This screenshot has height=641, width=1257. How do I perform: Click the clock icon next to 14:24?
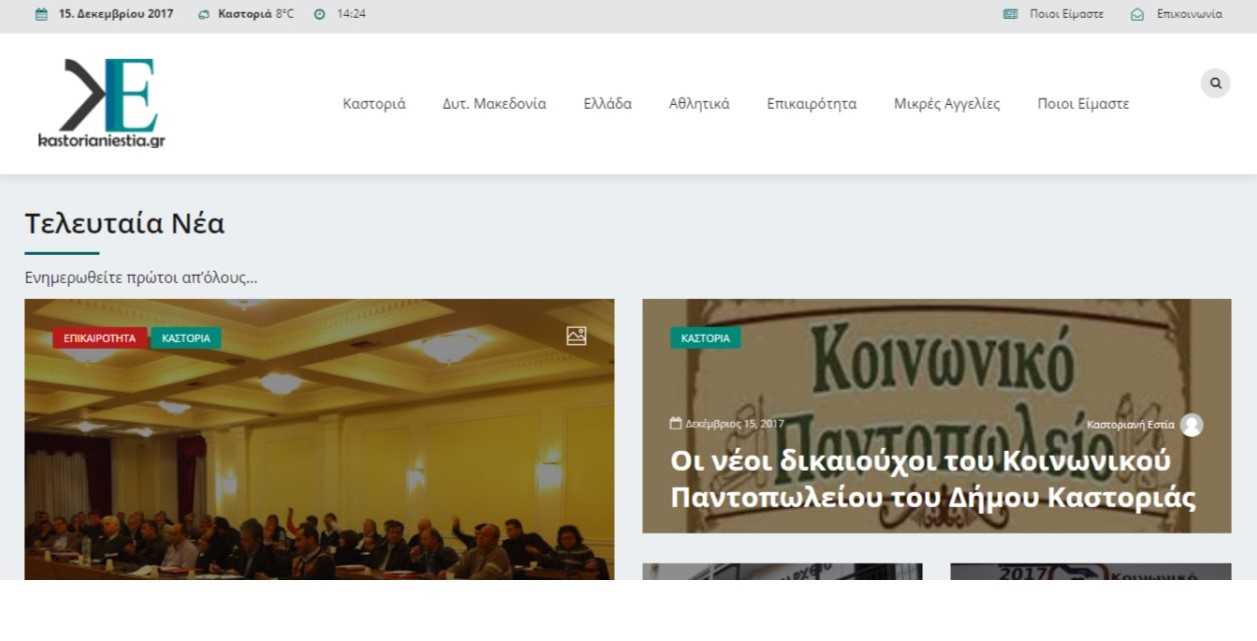pyautogui.click(x=320, y=15)
